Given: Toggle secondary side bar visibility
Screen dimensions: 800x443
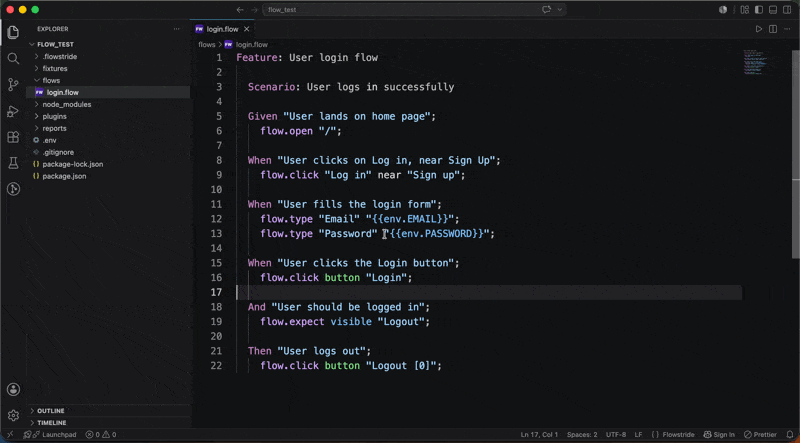Looking at the screenshot, I should 787,10.
